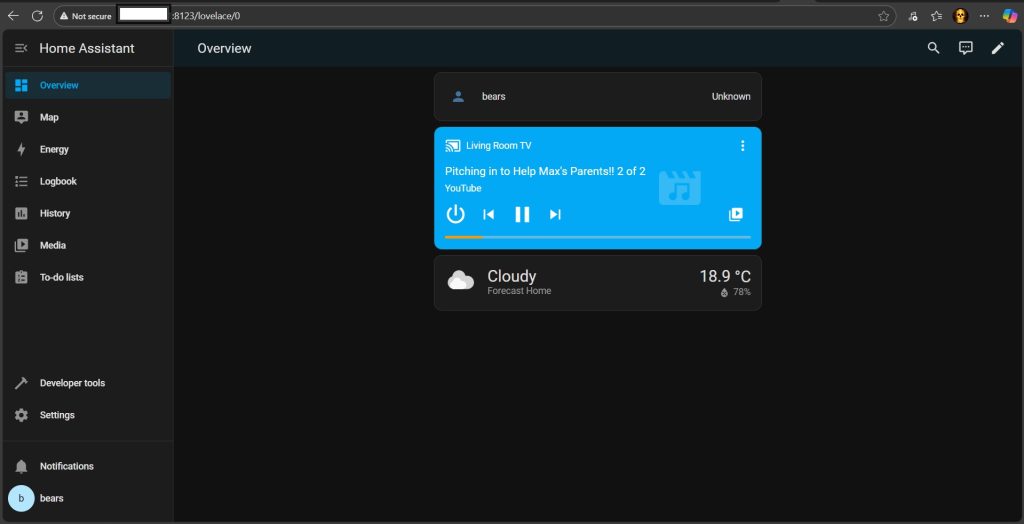Open the bears person entity card
Screen dimensions: 1024x524
click(598, 97)
